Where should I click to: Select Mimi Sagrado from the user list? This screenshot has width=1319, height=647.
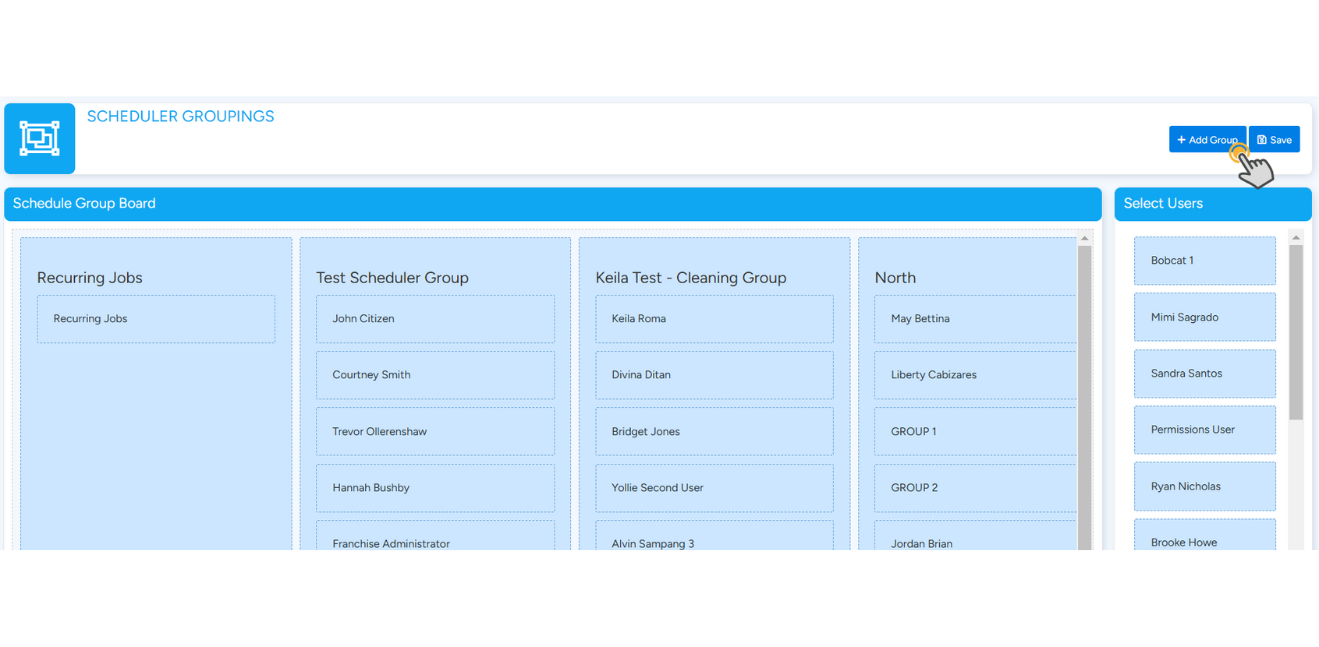[x=1204, y=317]
